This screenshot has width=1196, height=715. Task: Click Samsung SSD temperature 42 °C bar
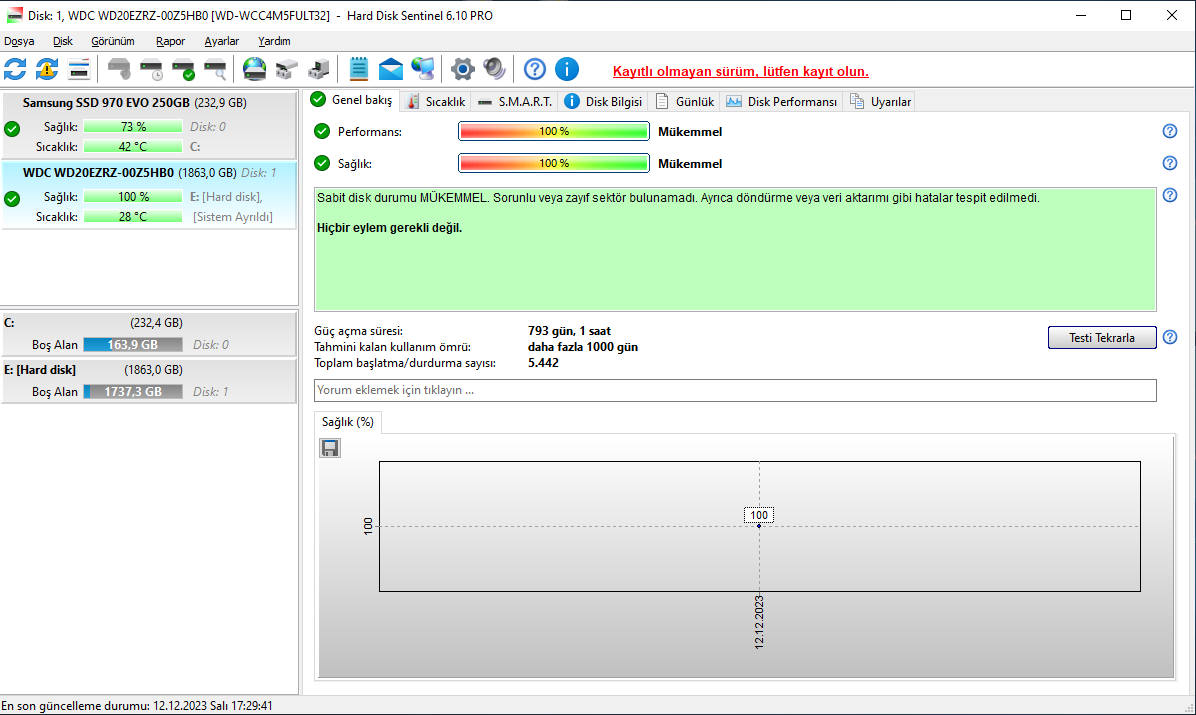pyautogui.click(x=133, y=147)
